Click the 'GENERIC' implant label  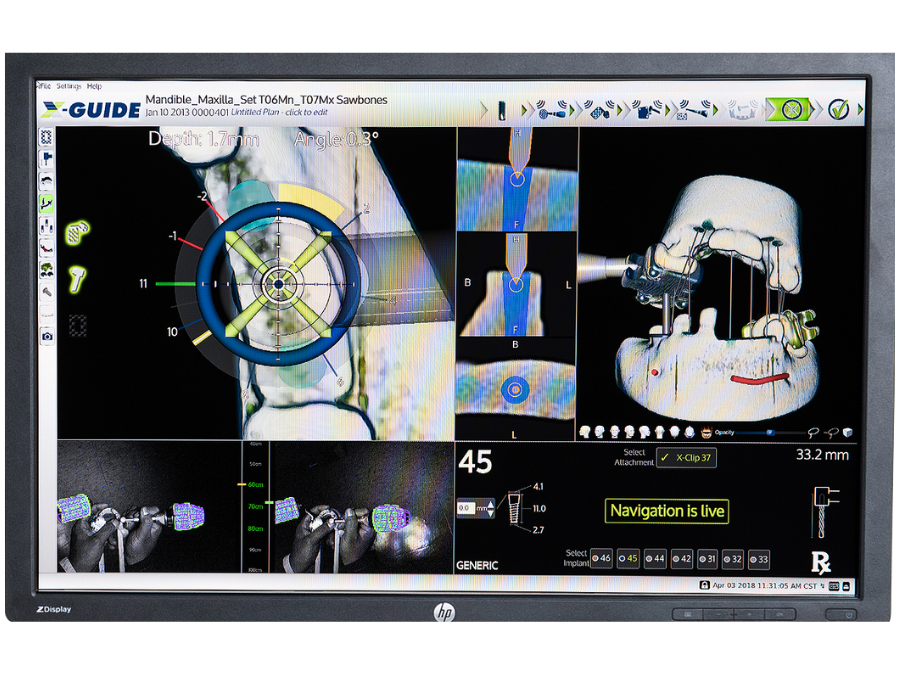(477, 565)
